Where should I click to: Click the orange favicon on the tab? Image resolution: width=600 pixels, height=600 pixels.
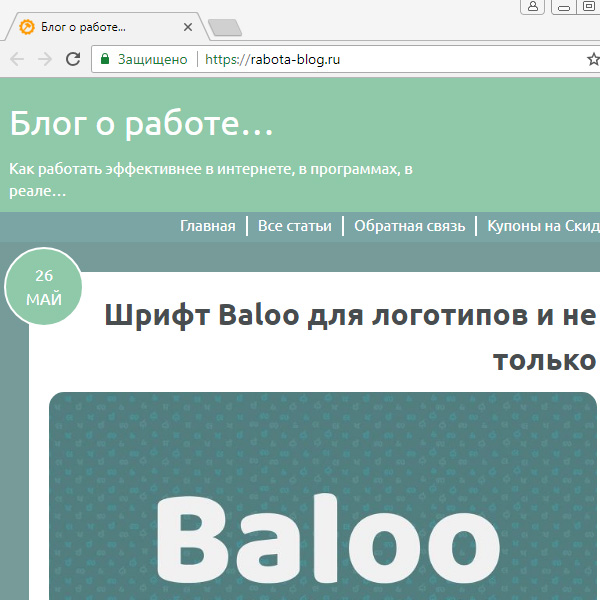[x=27, y=27]
